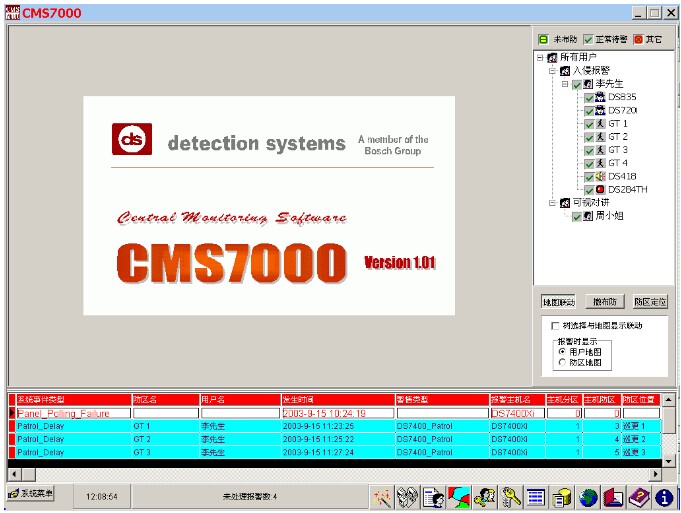Select the 防区地图 radio option

click(562, 362)
